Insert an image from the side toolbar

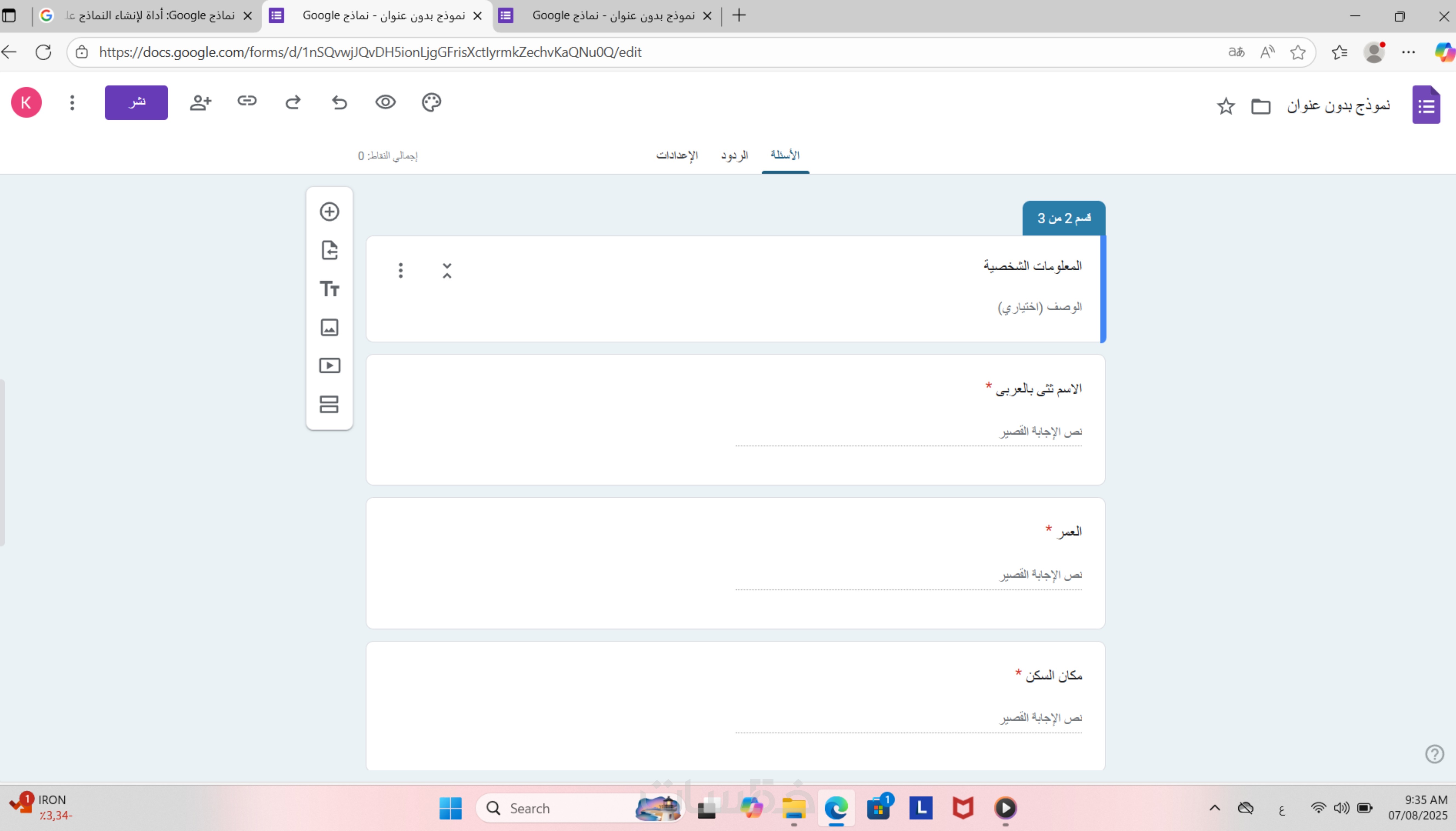[x=329, y=327]
